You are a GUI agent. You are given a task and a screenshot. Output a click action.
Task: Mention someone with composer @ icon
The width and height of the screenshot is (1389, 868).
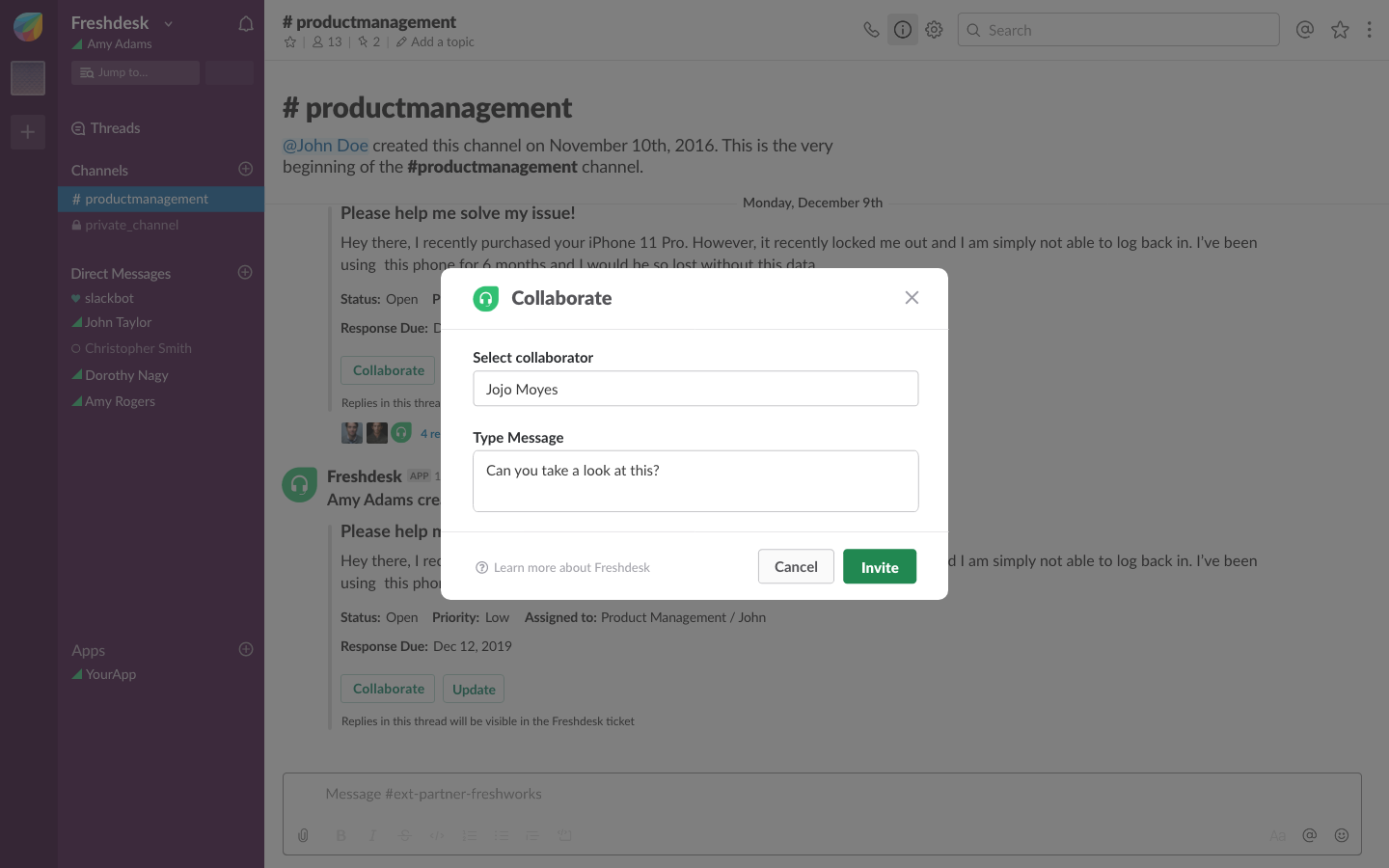(1309, 835)
